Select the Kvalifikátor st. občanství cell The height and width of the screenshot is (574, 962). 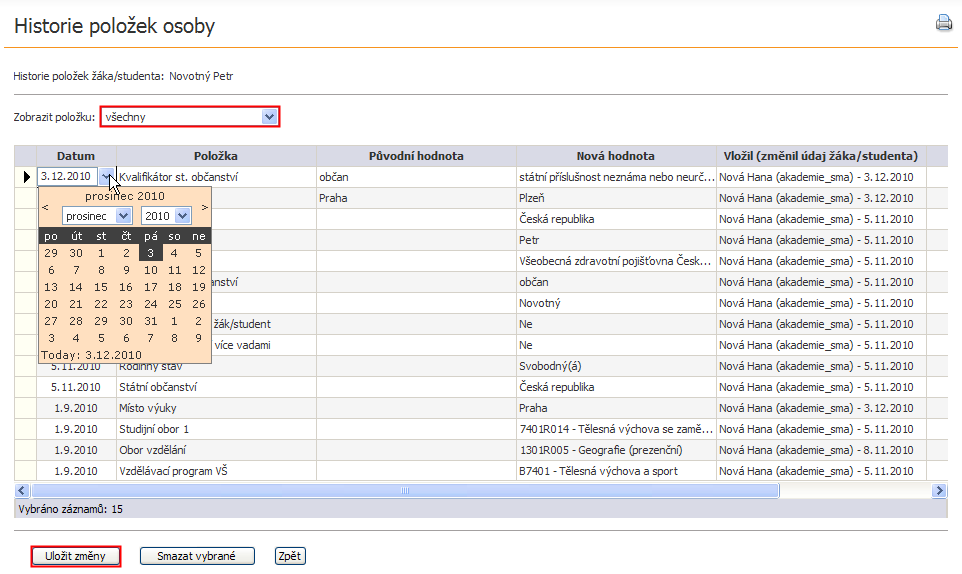(216, 177)
